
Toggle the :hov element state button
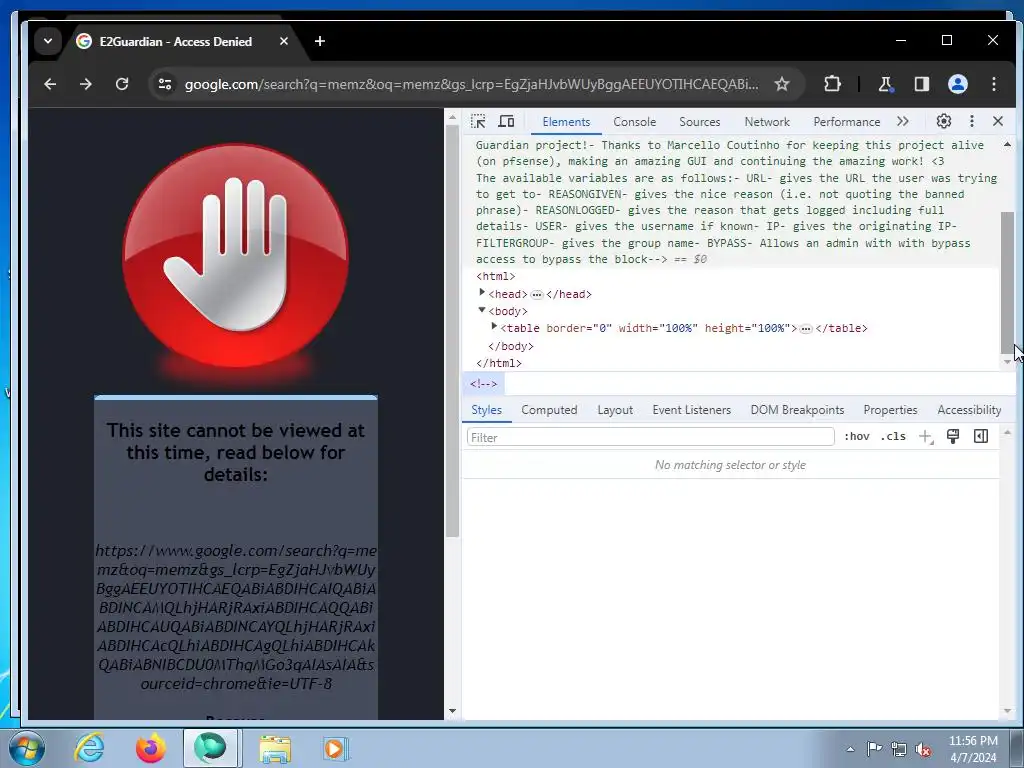tap(856, 437)
